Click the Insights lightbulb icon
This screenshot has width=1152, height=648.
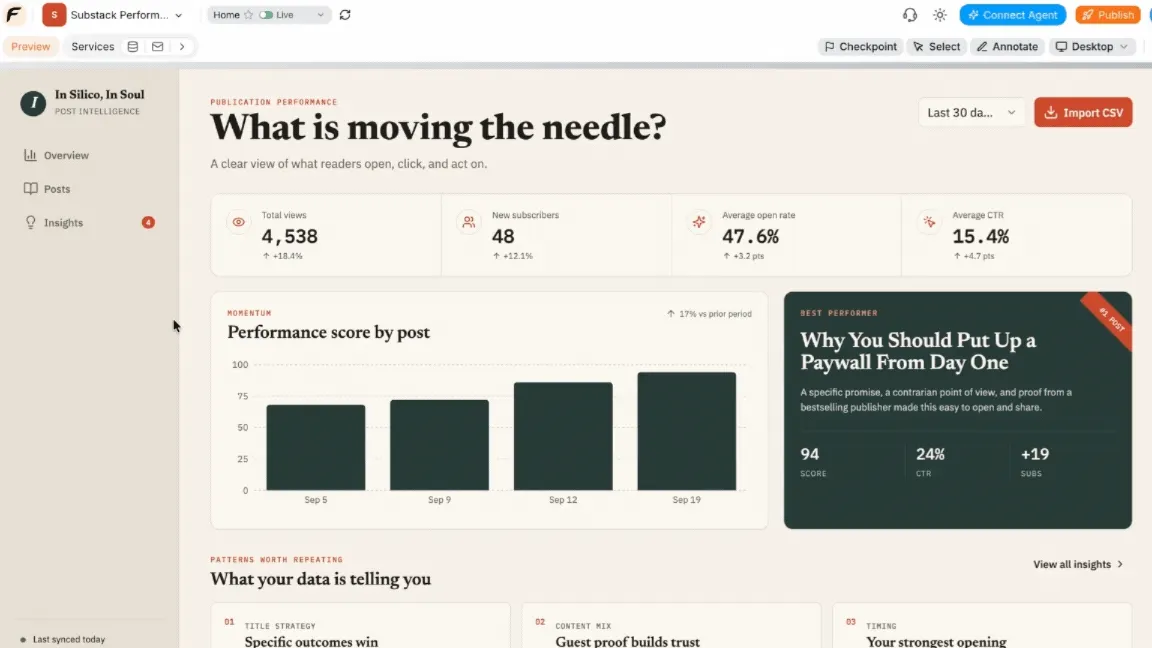pyautogui.click(x=30, y=223)
